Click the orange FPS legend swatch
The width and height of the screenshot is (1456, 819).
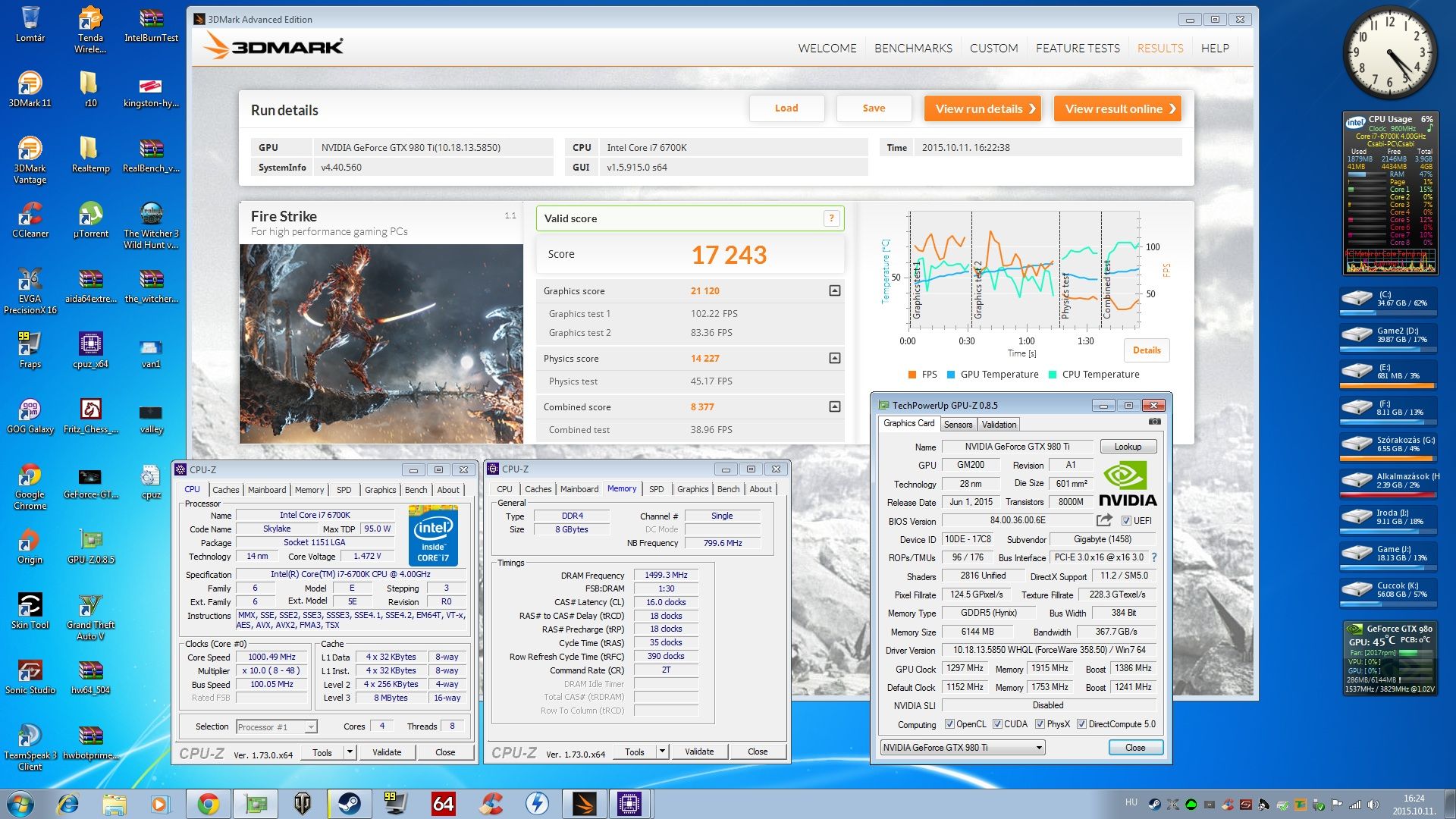(x=912, y=375)
